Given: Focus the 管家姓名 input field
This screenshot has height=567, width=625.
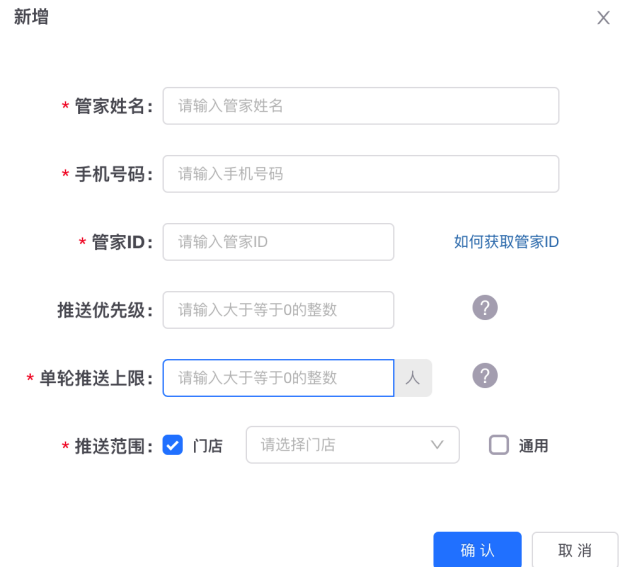Looking at the screenshot, I should (360, 106).
